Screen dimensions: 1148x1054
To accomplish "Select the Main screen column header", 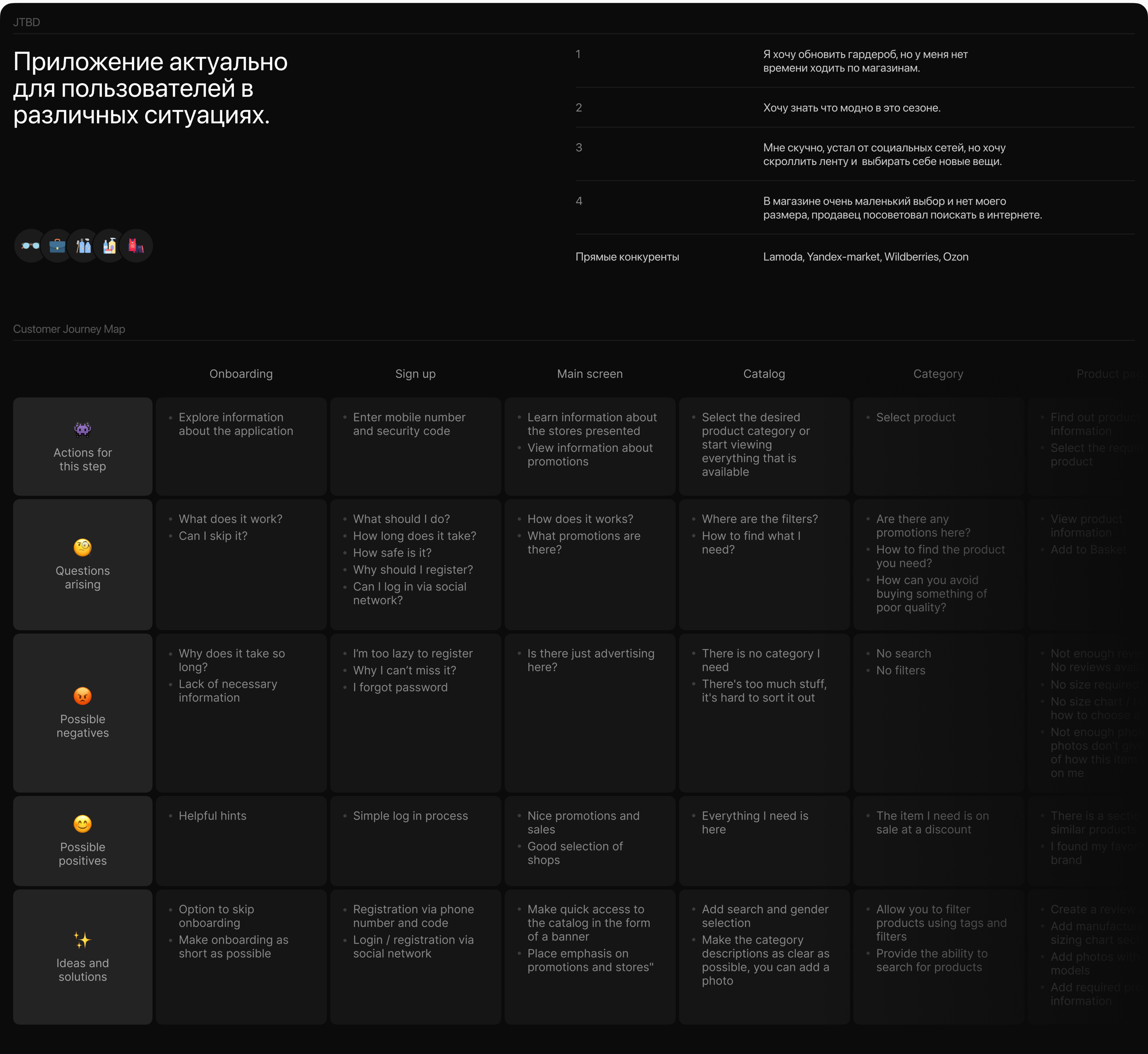I will (x=590, y=374).
